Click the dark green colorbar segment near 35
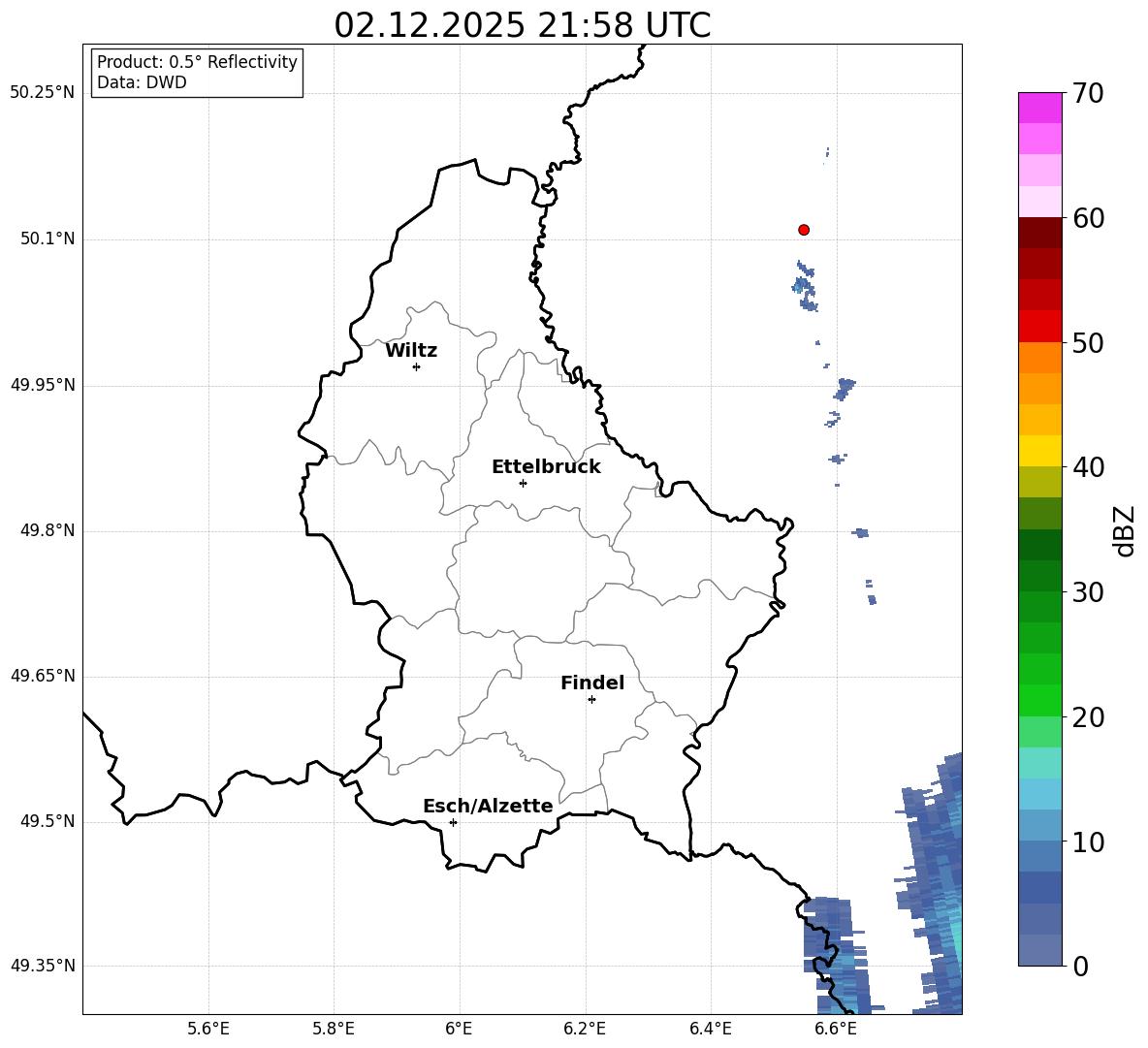Viewport: 1148px width, 1048px height. tap(1040, 545)
